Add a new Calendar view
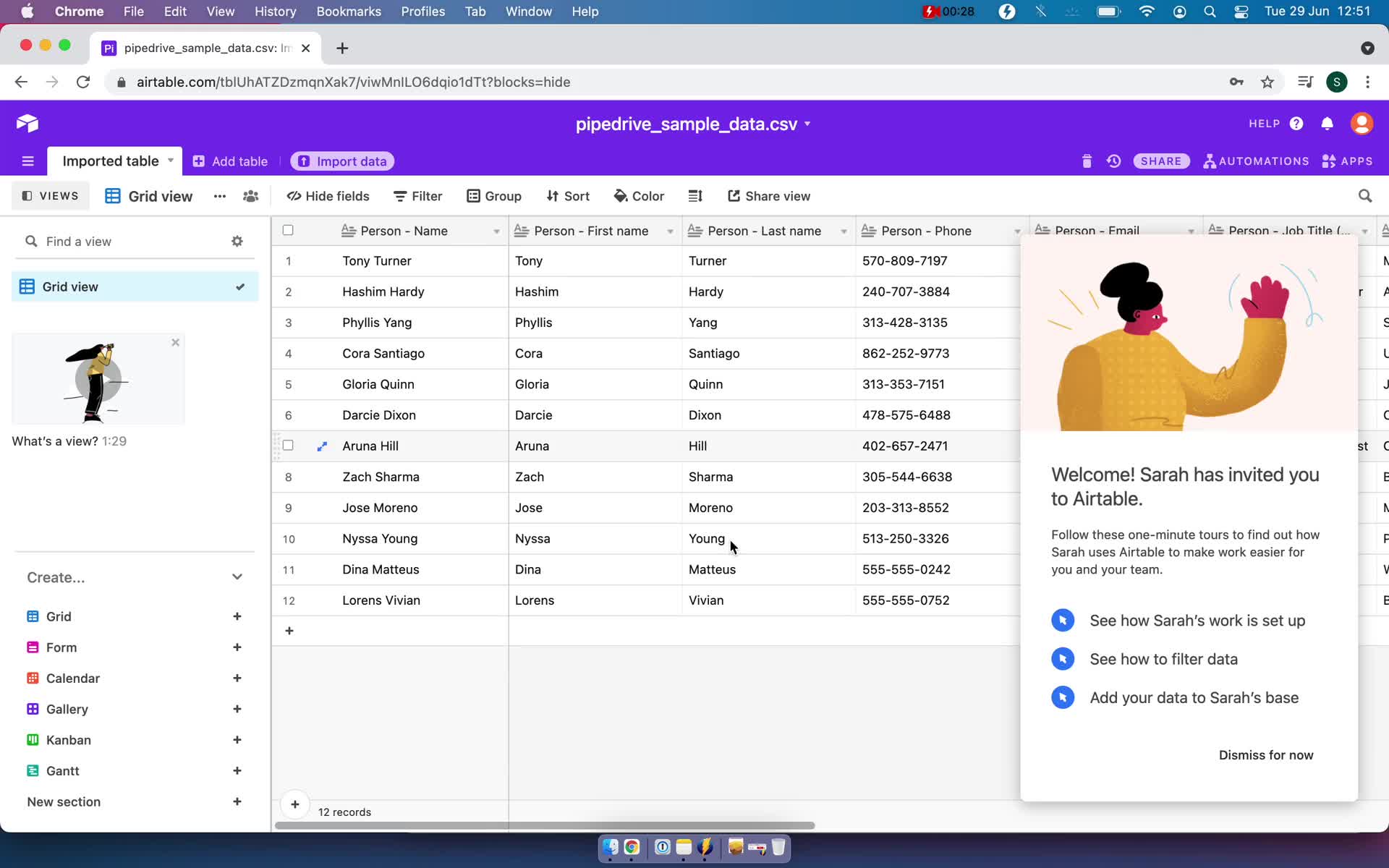1389x868 pixels. (237, 678)
